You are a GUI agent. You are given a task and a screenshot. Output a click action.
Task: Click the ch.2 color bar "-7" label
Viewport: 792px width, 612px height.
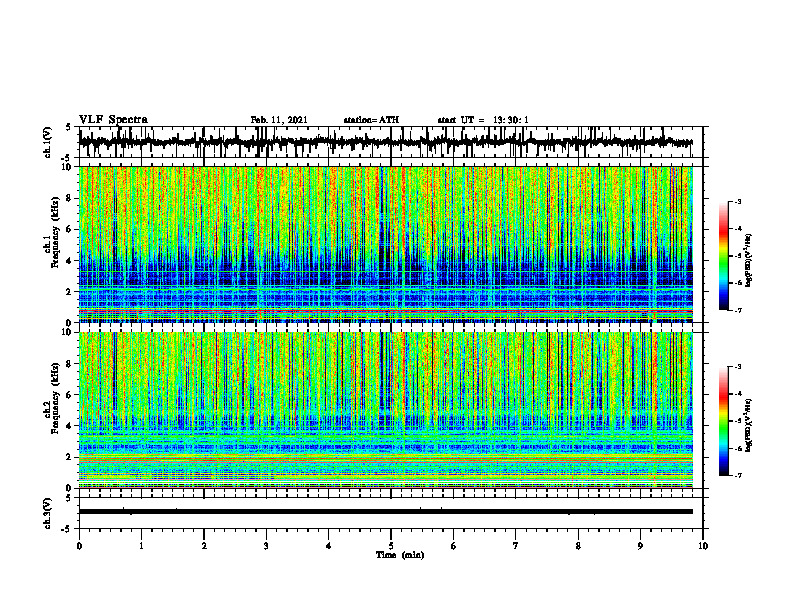[x=738, y=475]
